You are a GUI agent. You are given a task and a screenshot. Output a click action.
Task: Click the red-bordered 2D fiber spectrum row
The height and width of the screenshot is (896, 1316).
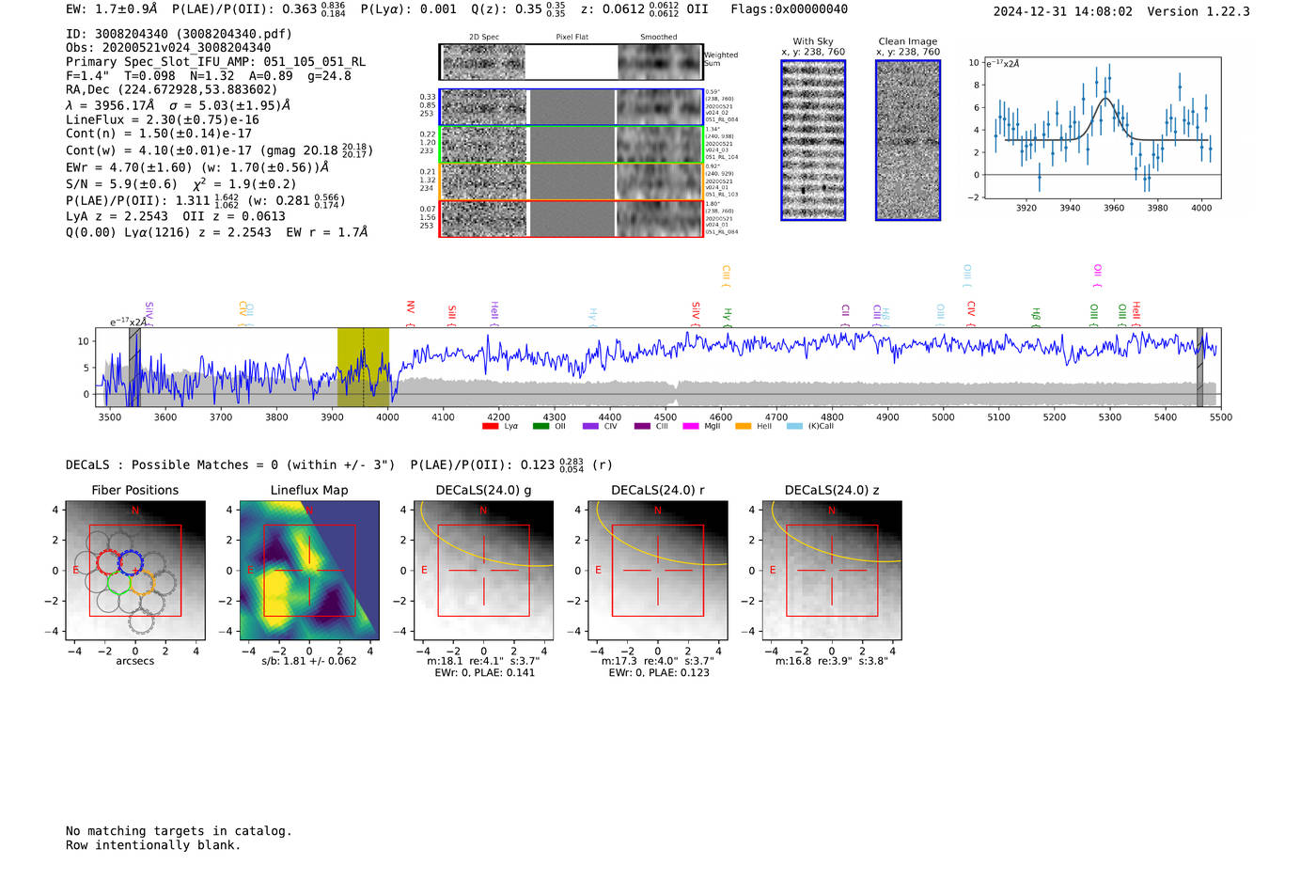coord(571,218)
